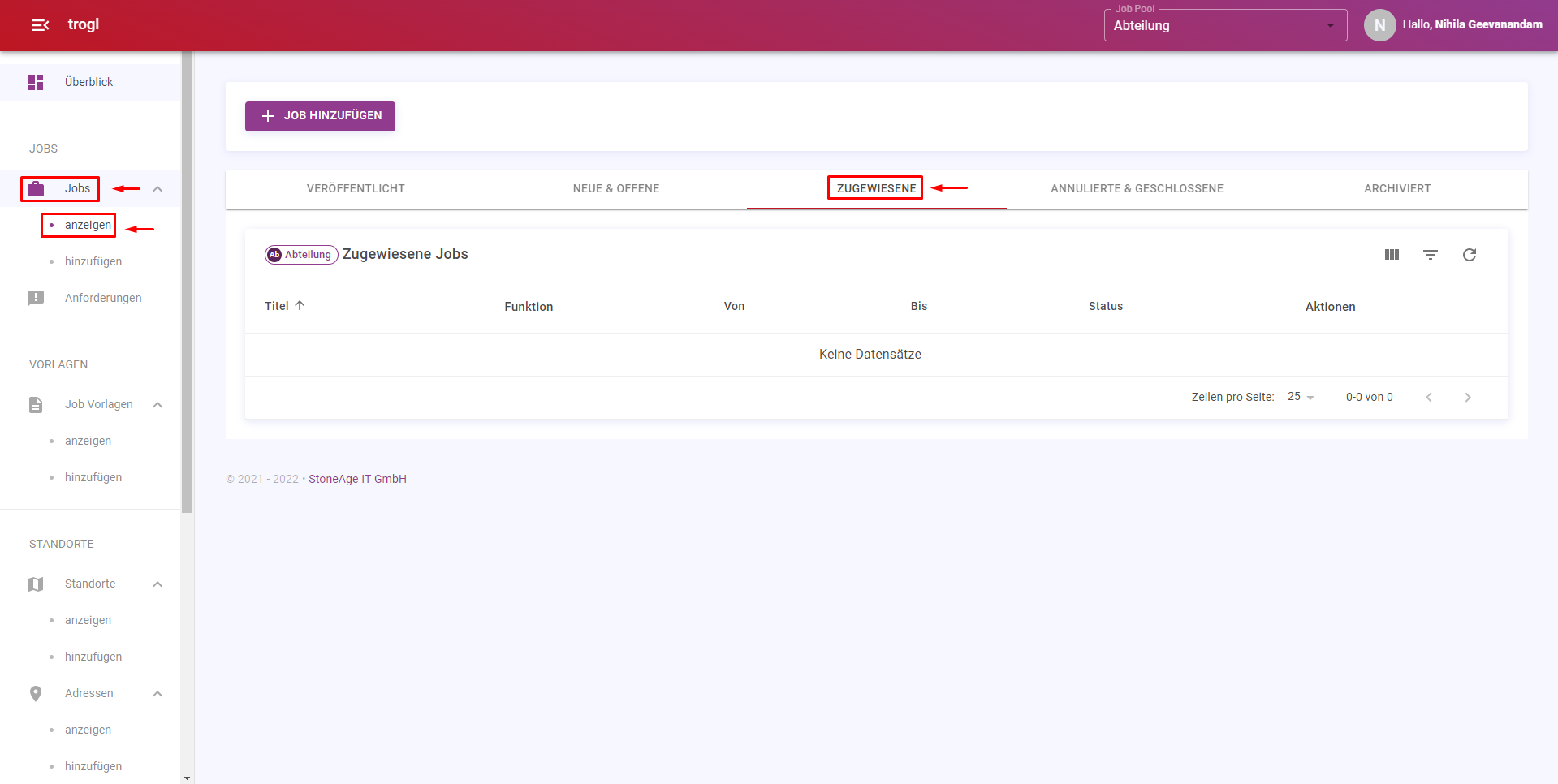
Task: Collapse the sidebar with the hamburger menu icon
Action: 40,25
